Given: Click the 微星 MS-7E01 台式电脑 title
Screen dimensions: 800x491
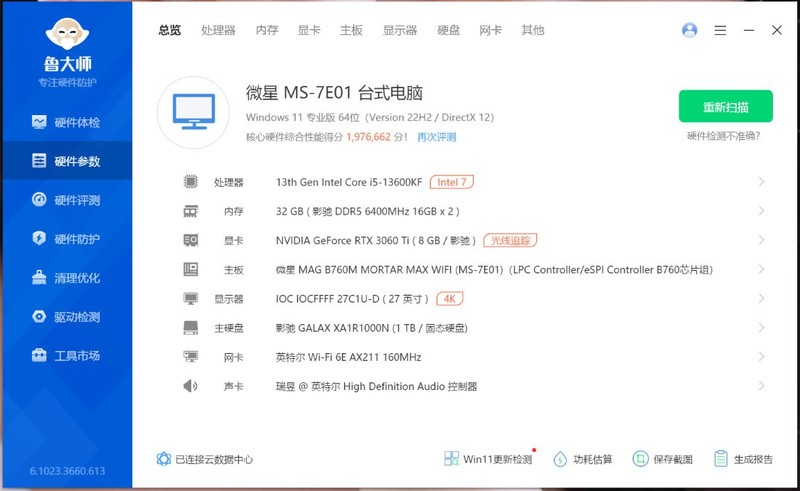Looking at the screenshot, I should coord(334,93).
